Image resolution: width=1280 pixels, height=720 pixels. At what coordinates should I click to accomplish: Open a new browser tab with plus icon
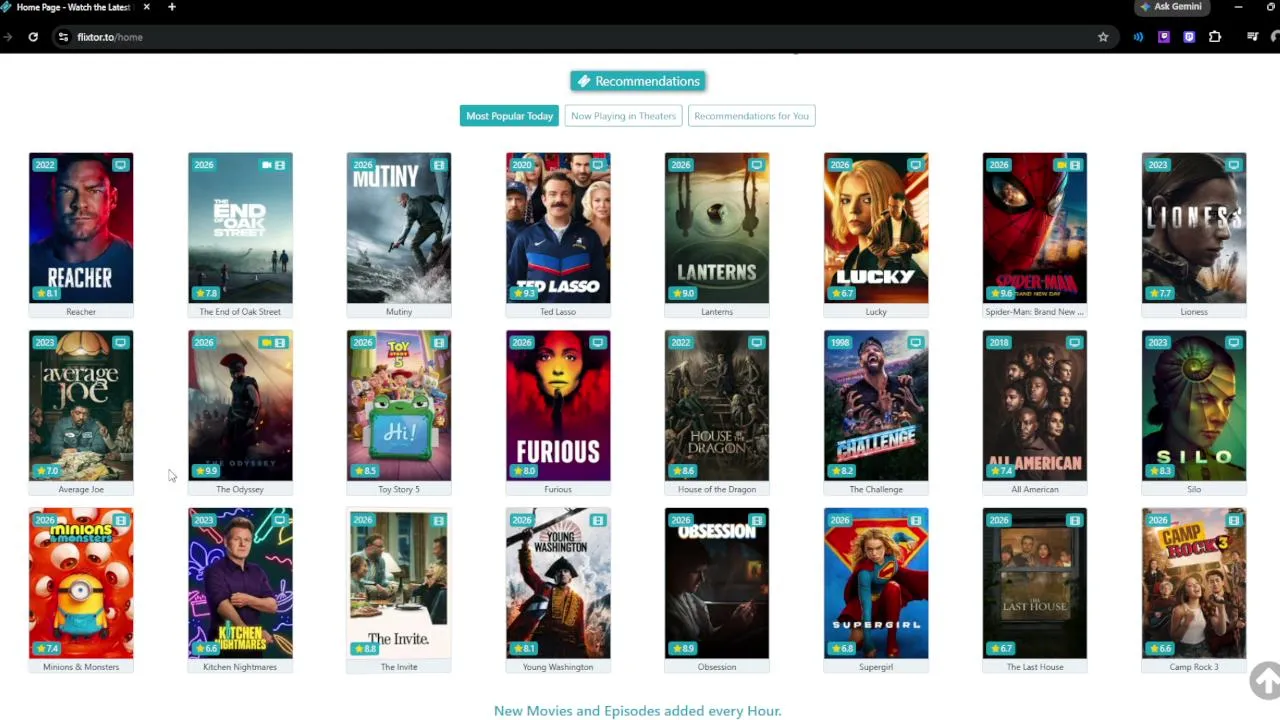click(172, 7)
